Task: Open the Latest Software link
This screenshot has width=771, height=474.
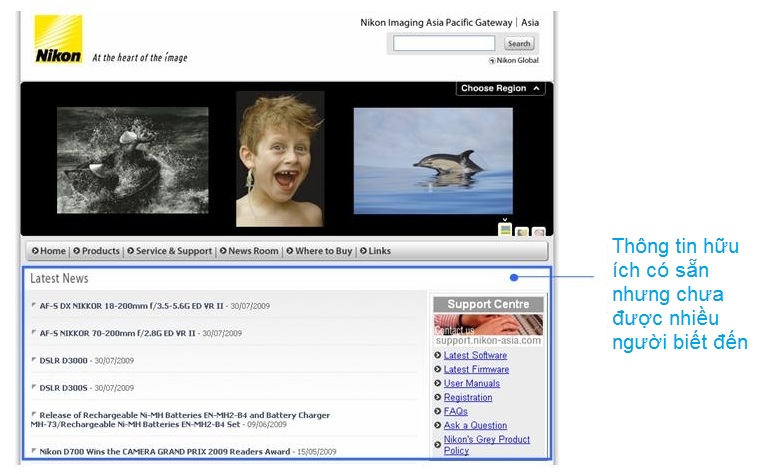Action: (x=475, y=355)
